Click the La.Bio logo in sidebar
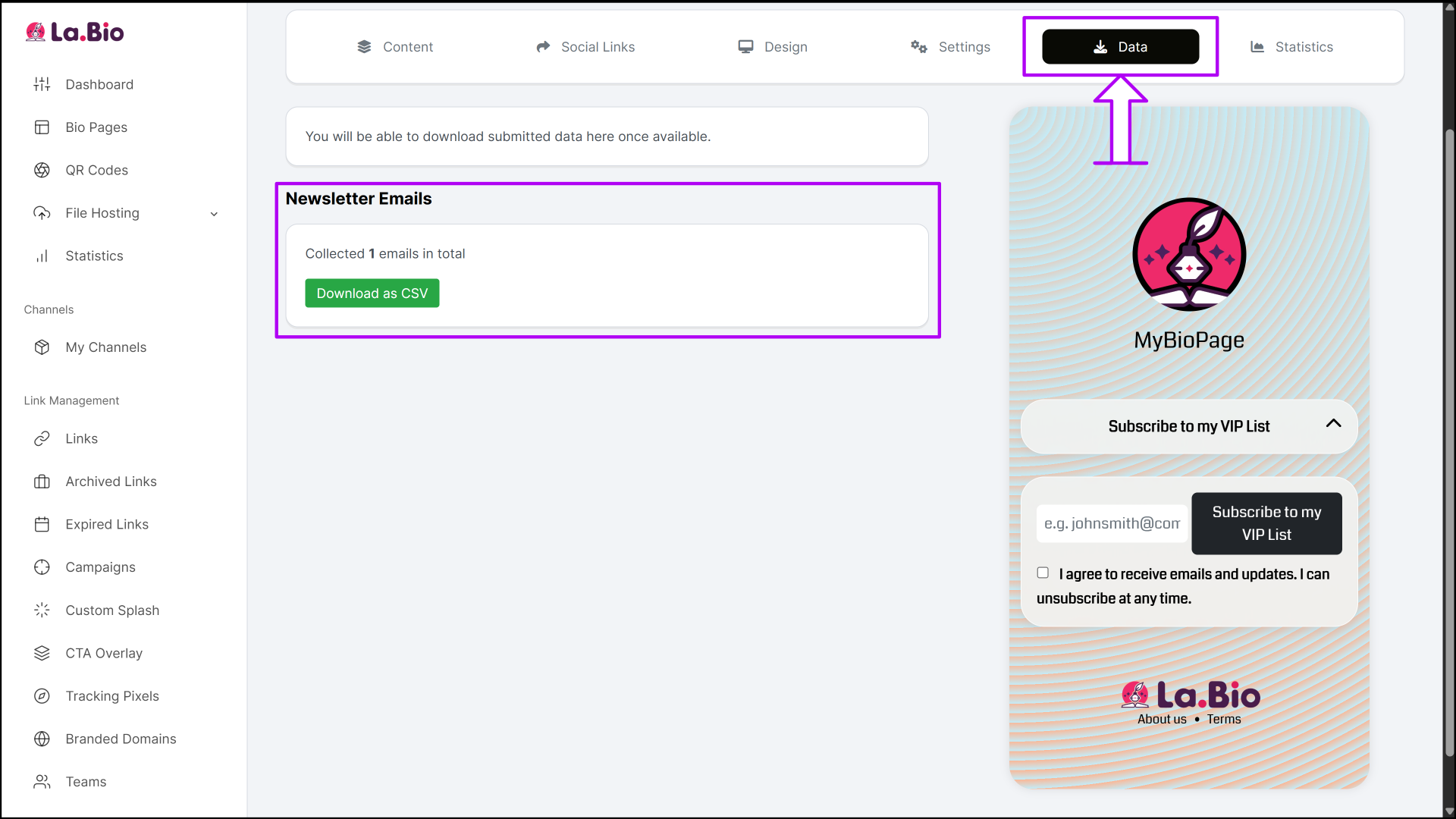1456x819 pixels. coord(74,32)
